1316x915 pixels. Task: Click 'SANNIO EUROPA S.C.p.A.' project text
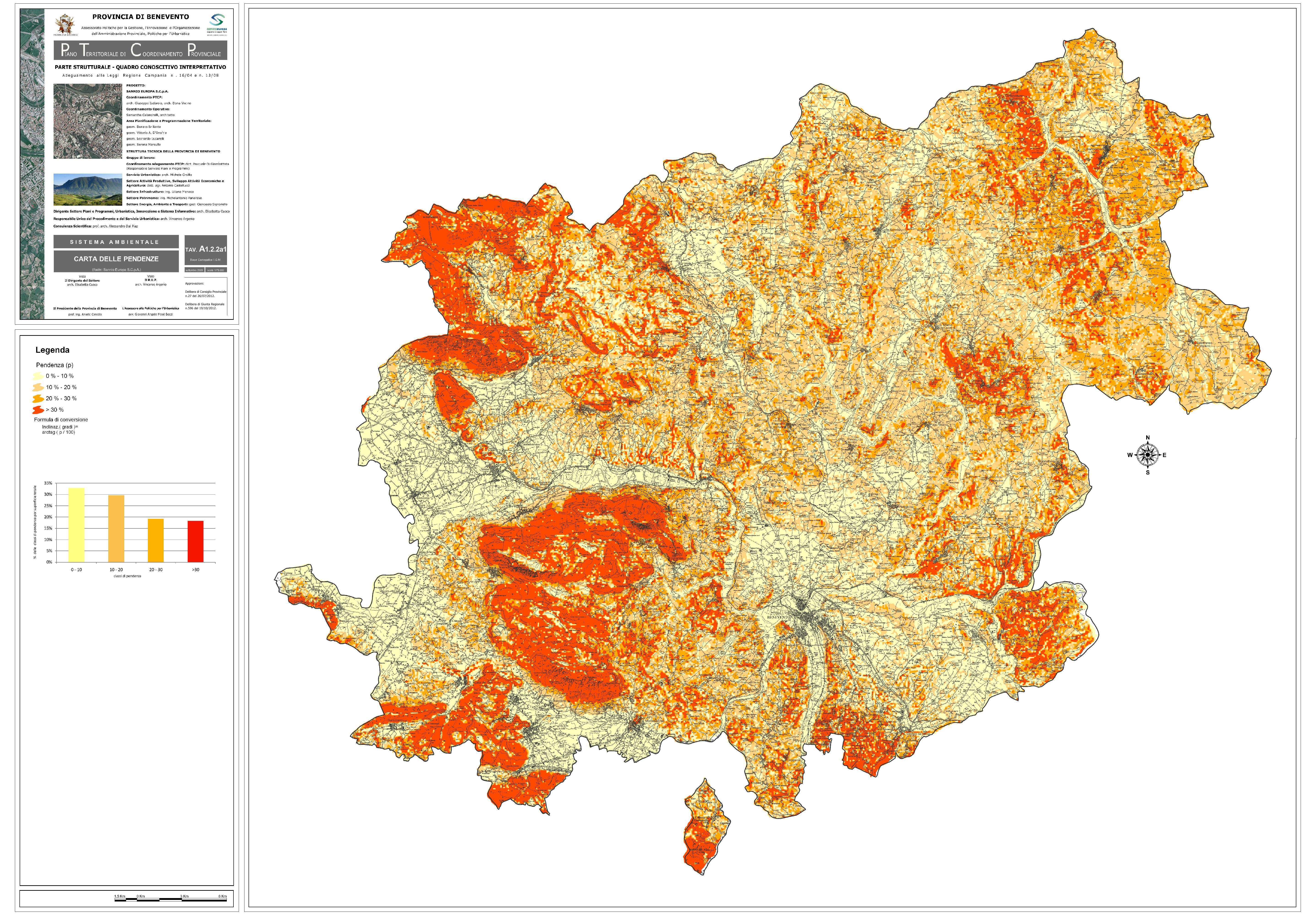[147, 92]
